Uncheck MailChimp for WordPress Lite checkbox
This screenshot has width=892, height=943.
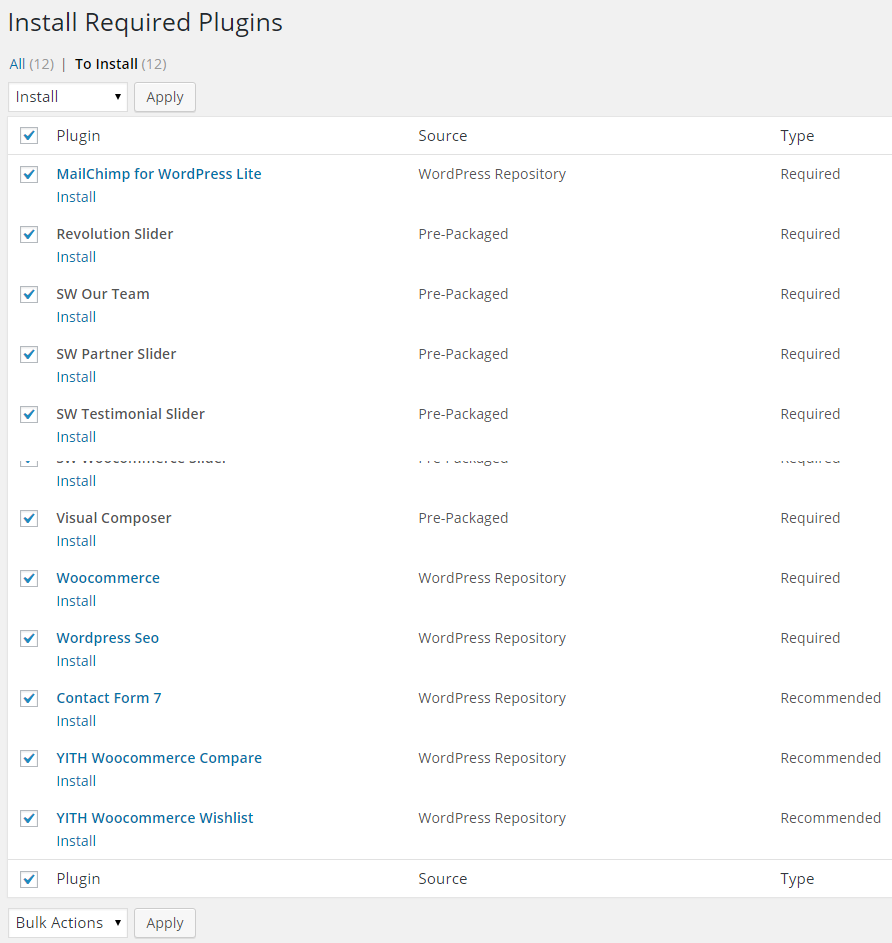pos(29,174)
